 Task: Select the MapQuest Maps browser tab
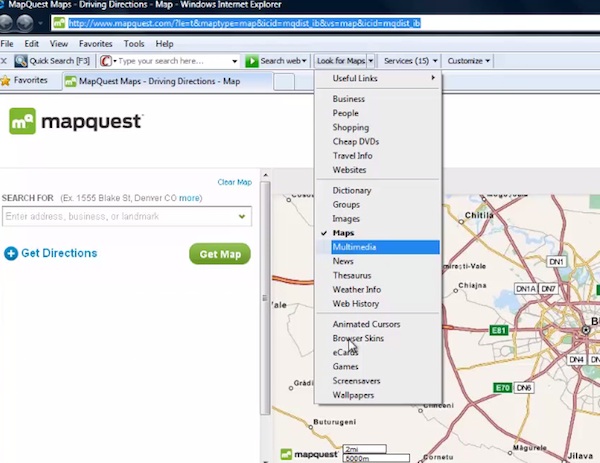tap(167, 81)
